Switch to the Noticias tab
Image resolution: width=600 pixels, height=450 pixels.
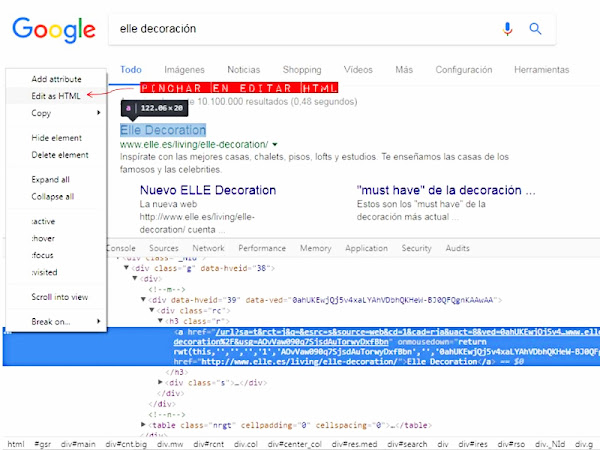point(244,70)
